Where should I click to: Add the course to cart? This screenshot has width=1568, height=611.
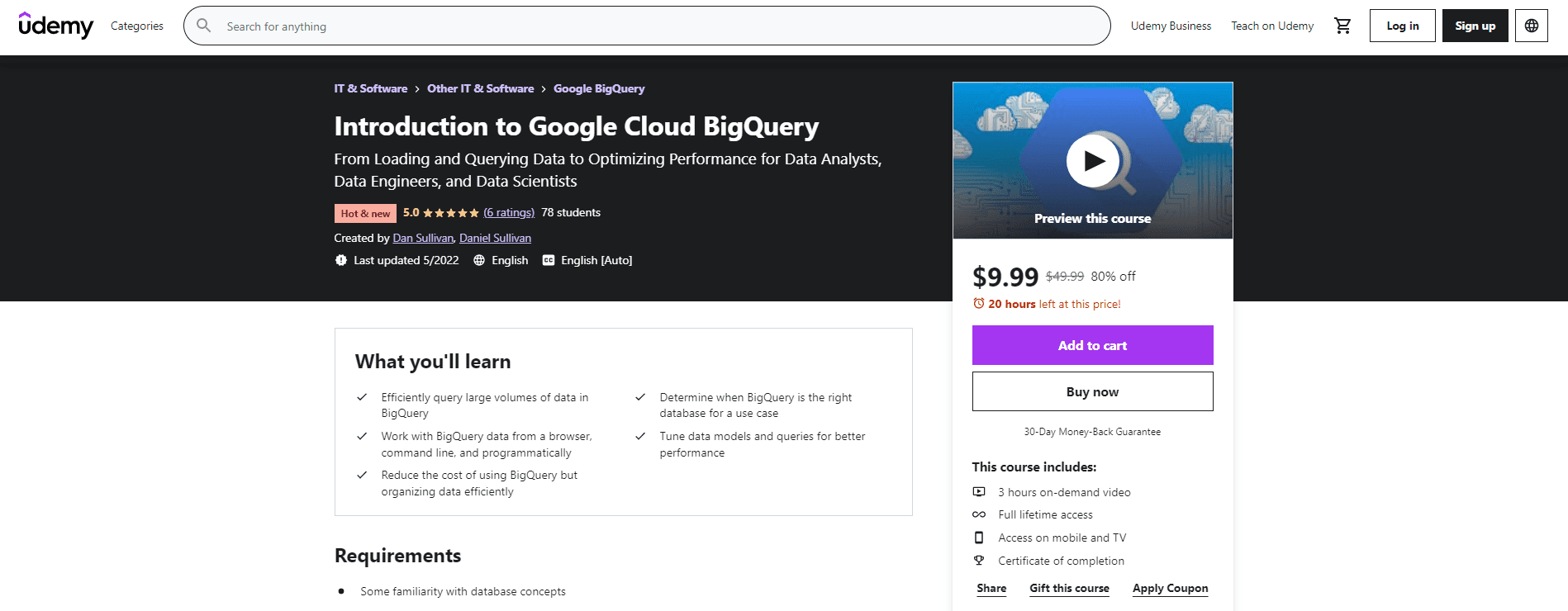click(1092, 345)
